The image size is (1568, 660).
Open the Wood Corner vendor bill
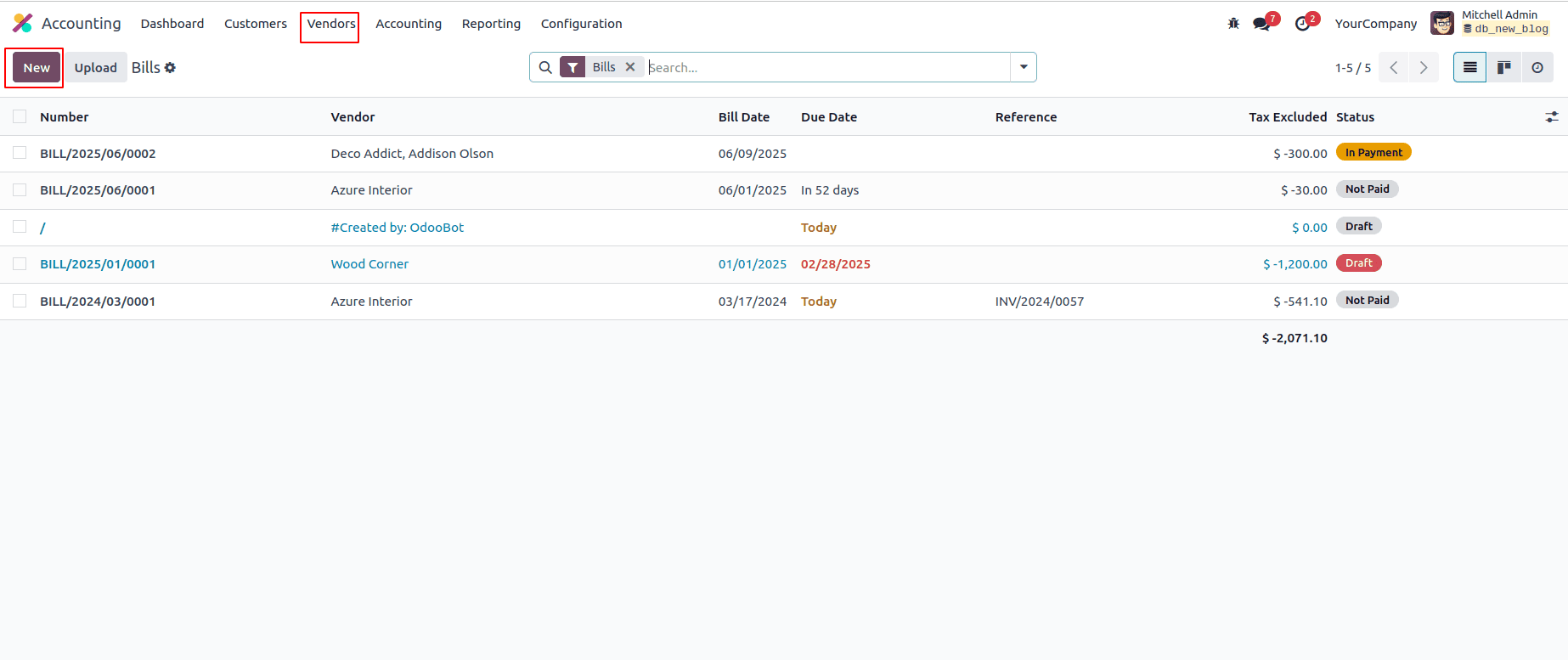click(369, 264)
